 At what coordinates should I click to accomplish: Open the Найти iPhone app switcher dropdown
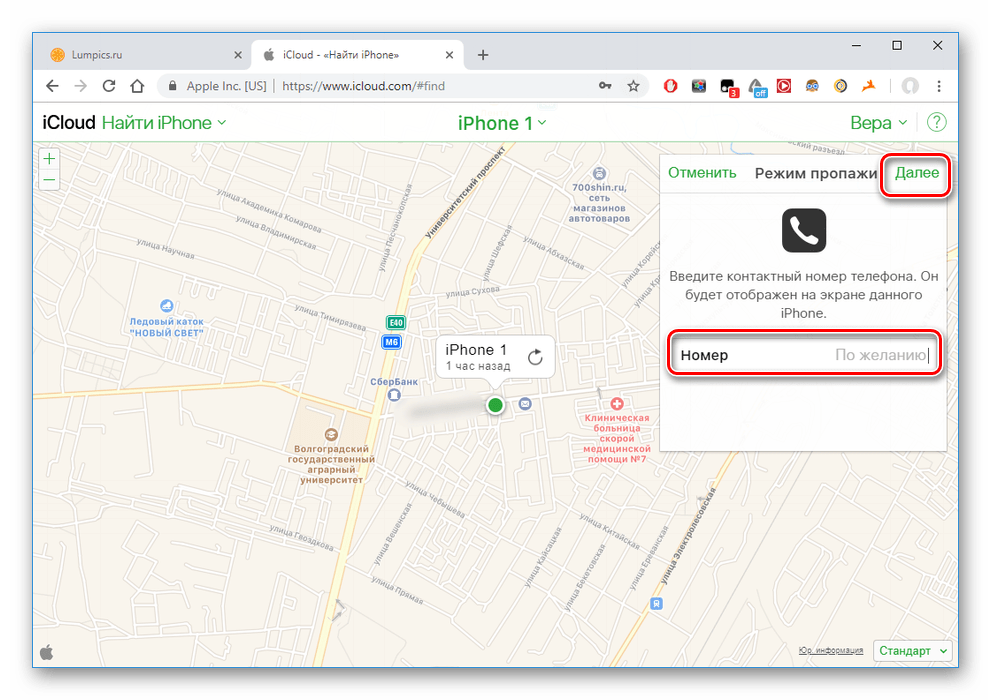pyautogui.click(x=164, y=123)
